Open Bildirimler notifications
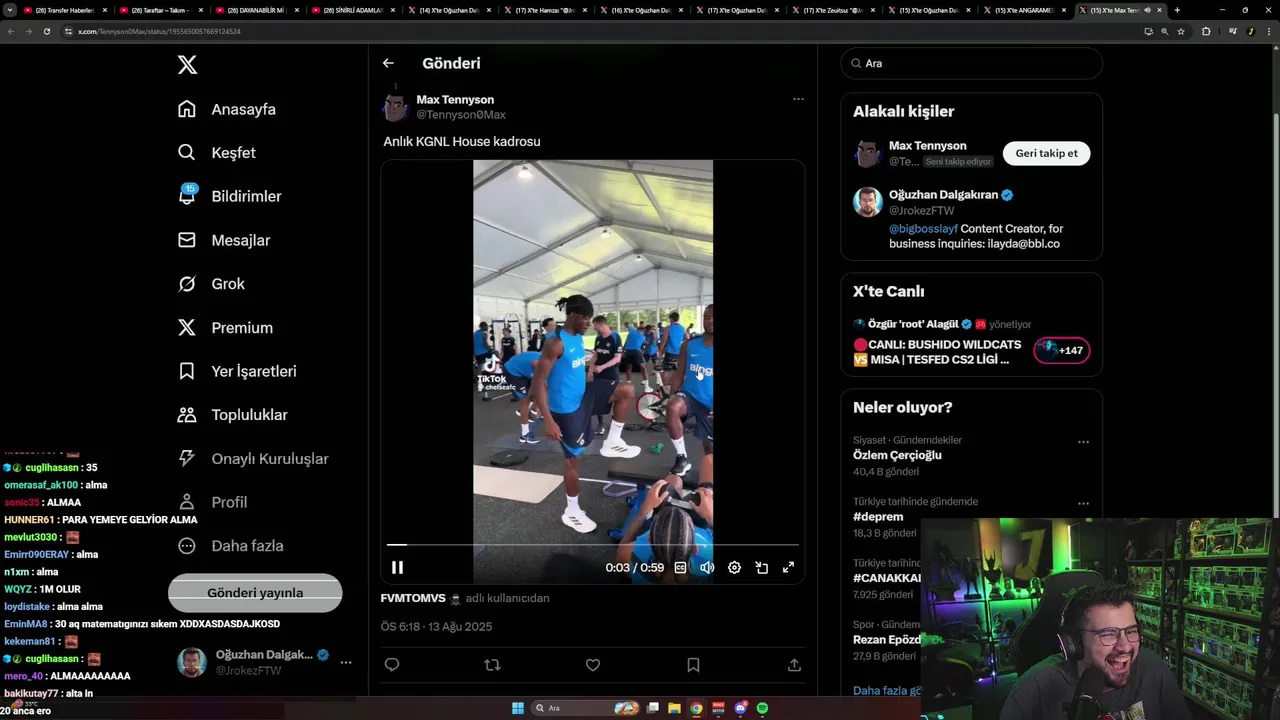1280x720 pixels. coord(229,196)
